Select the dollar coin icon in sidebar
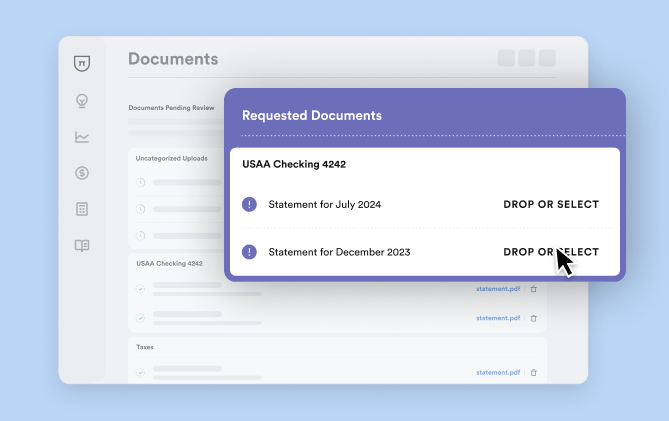Image resolution: width=669 pixels, height=421 pixels. point(82,173)
